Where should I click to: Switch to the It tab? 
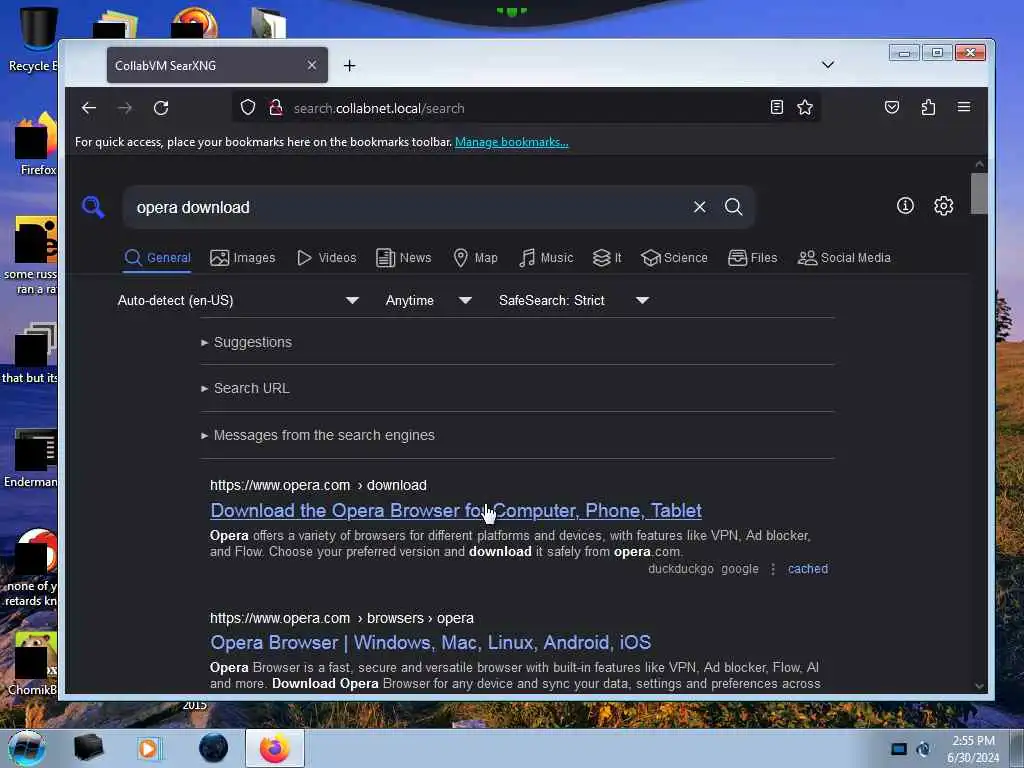tap(607, 258)
